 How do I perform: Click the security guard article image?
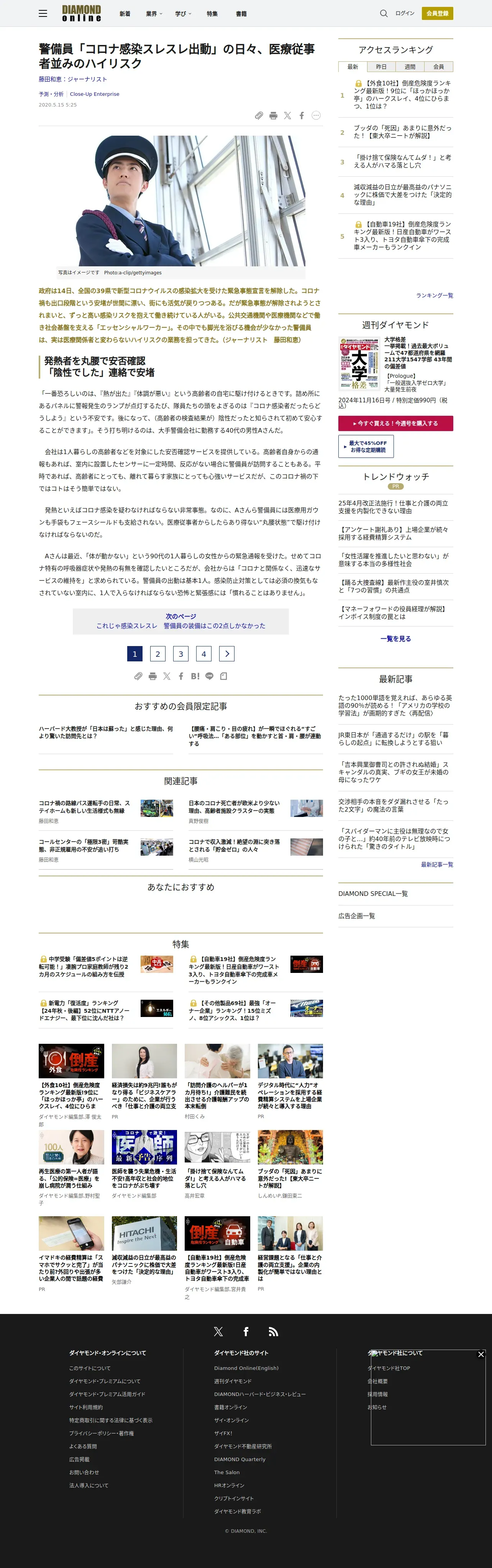tap(181, 201)
